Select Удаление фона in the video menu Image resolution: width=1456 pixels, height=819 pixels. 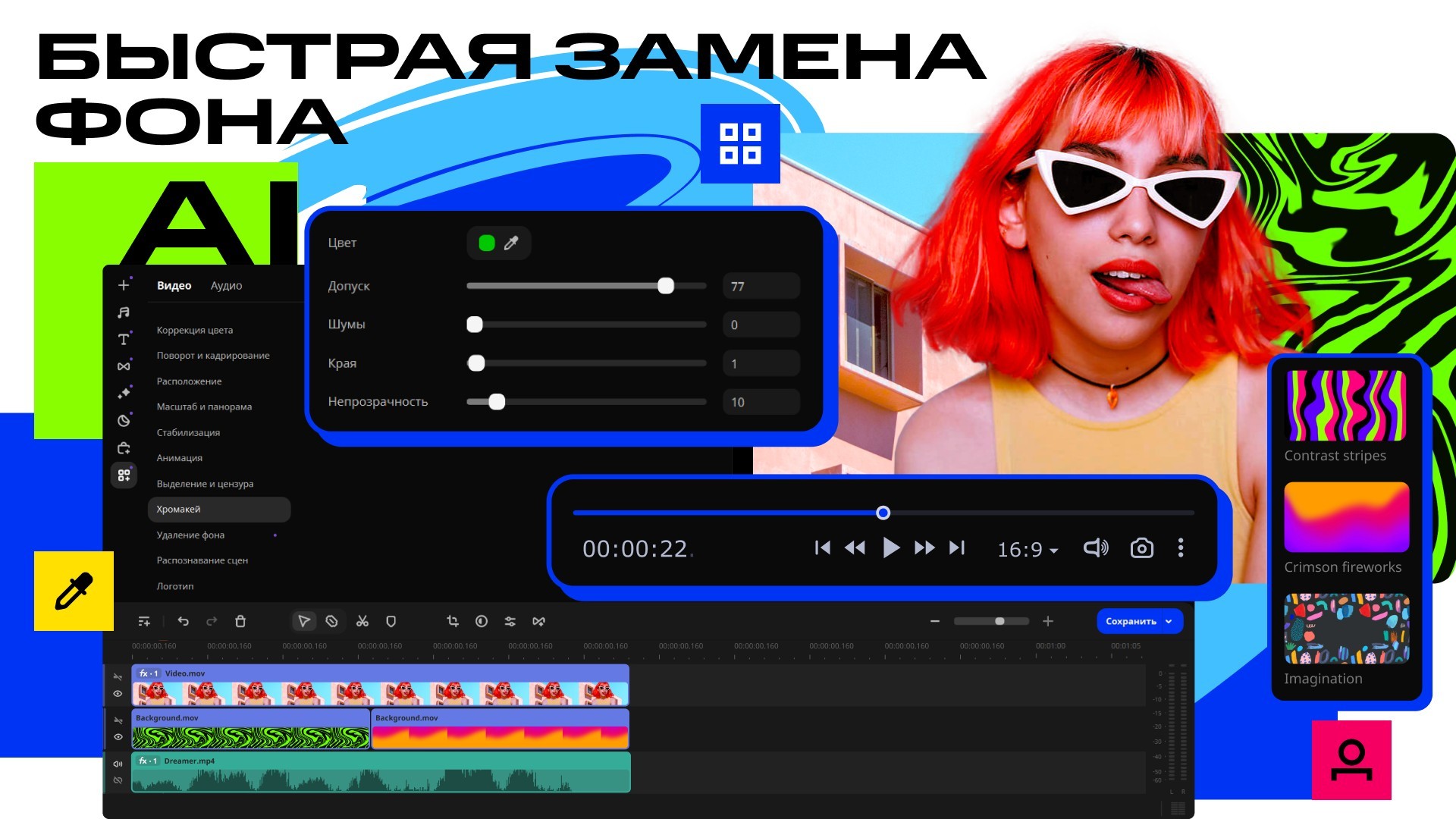[x=190, y=535]
